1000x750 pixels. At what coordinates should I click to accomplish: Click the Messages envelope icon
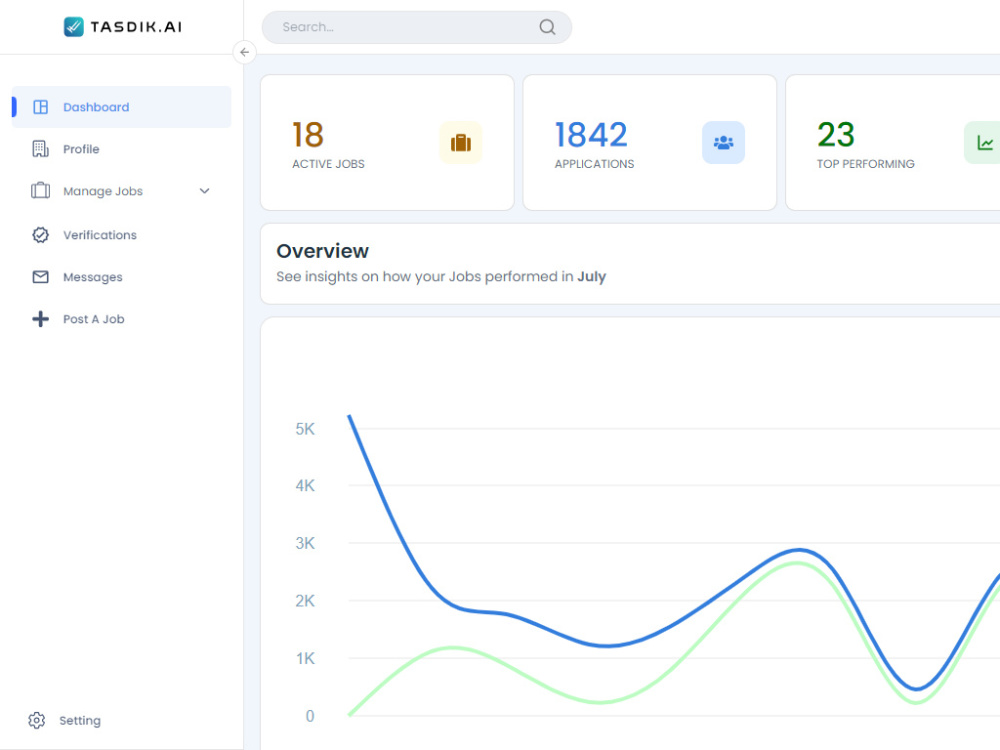click(38, 277)
